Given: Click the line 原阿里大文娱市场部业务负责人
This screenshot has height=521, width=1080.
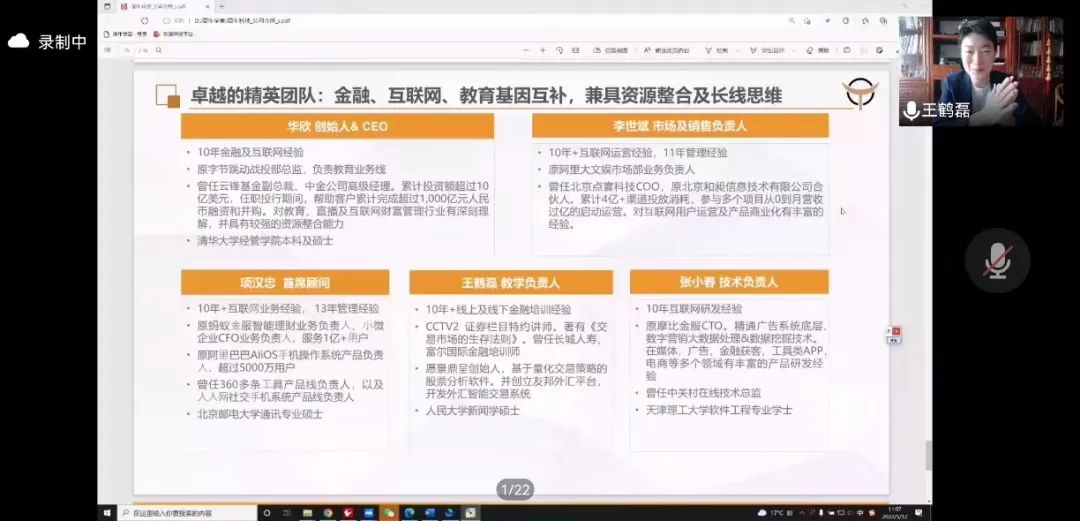Looking at the screenshot, I should 622,170.
